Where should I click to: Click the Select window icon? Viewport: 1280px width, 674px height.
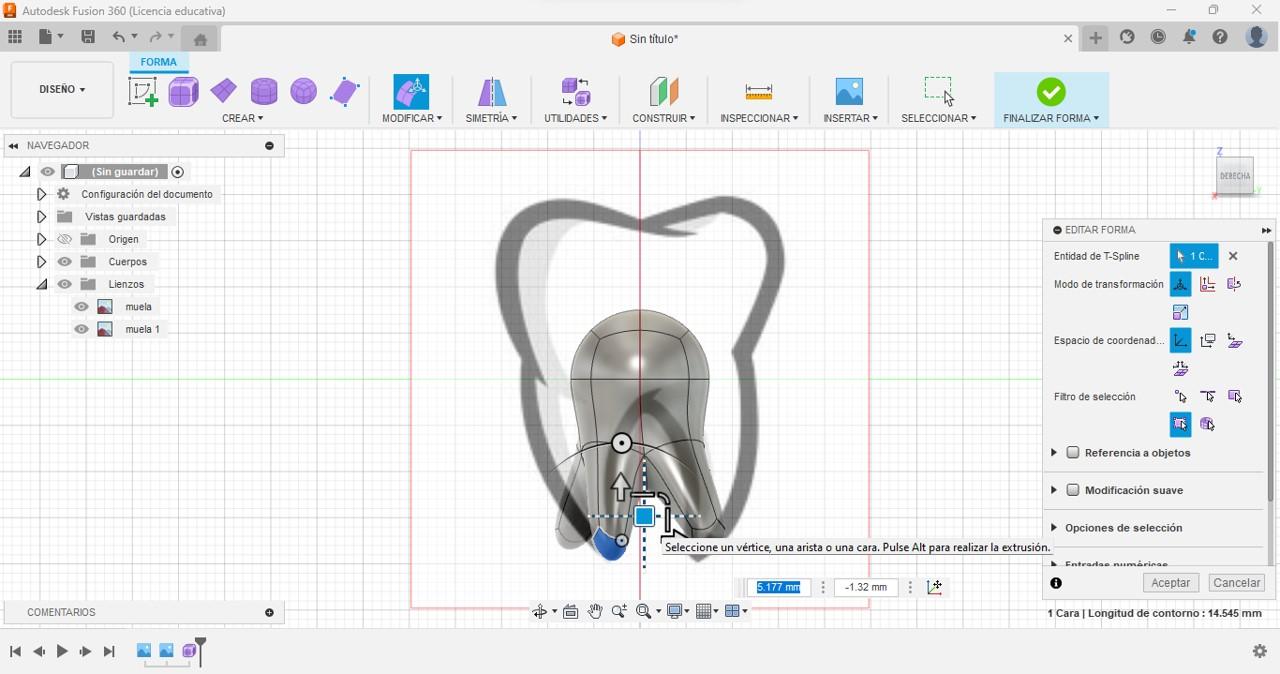tap(939, 91)
